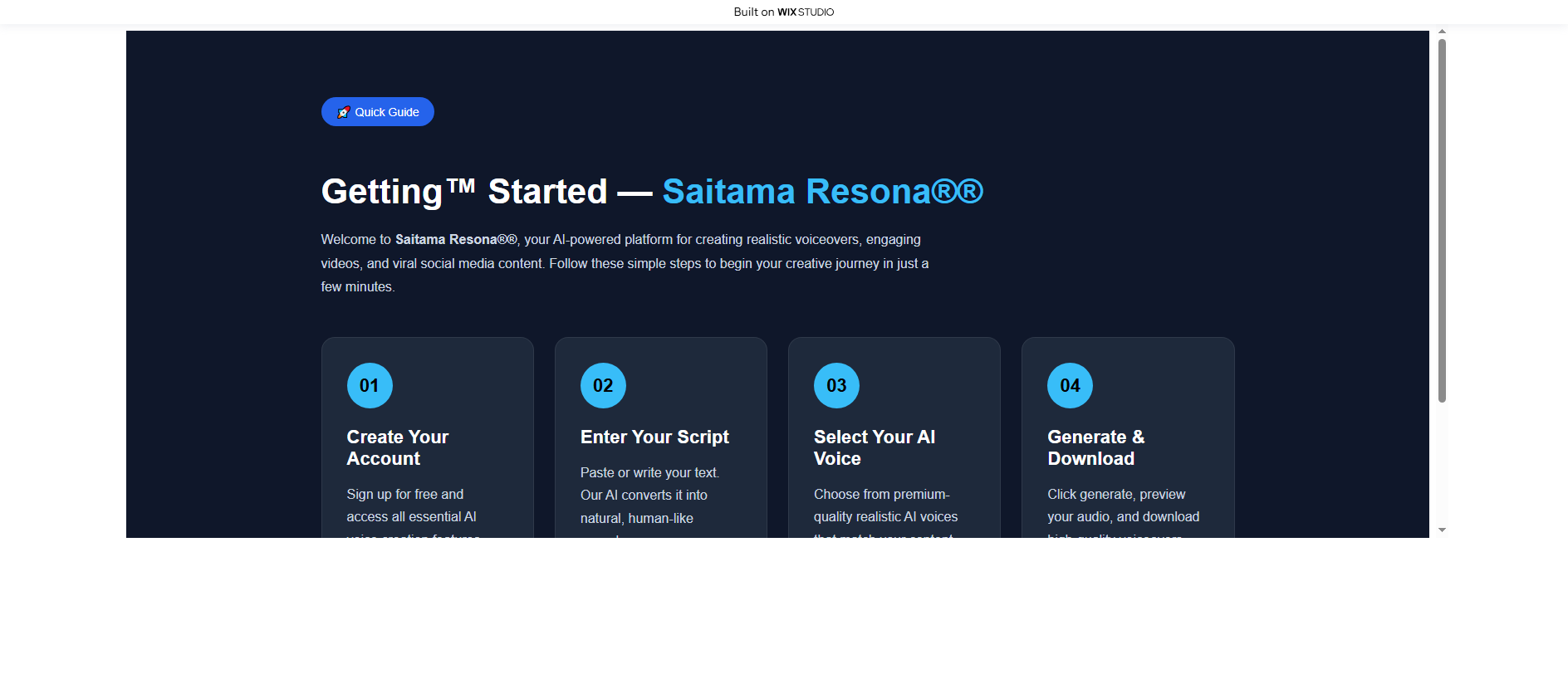Click the Quick Guide badge button
Screen dimensions: 1568x679
coord(377,112)
